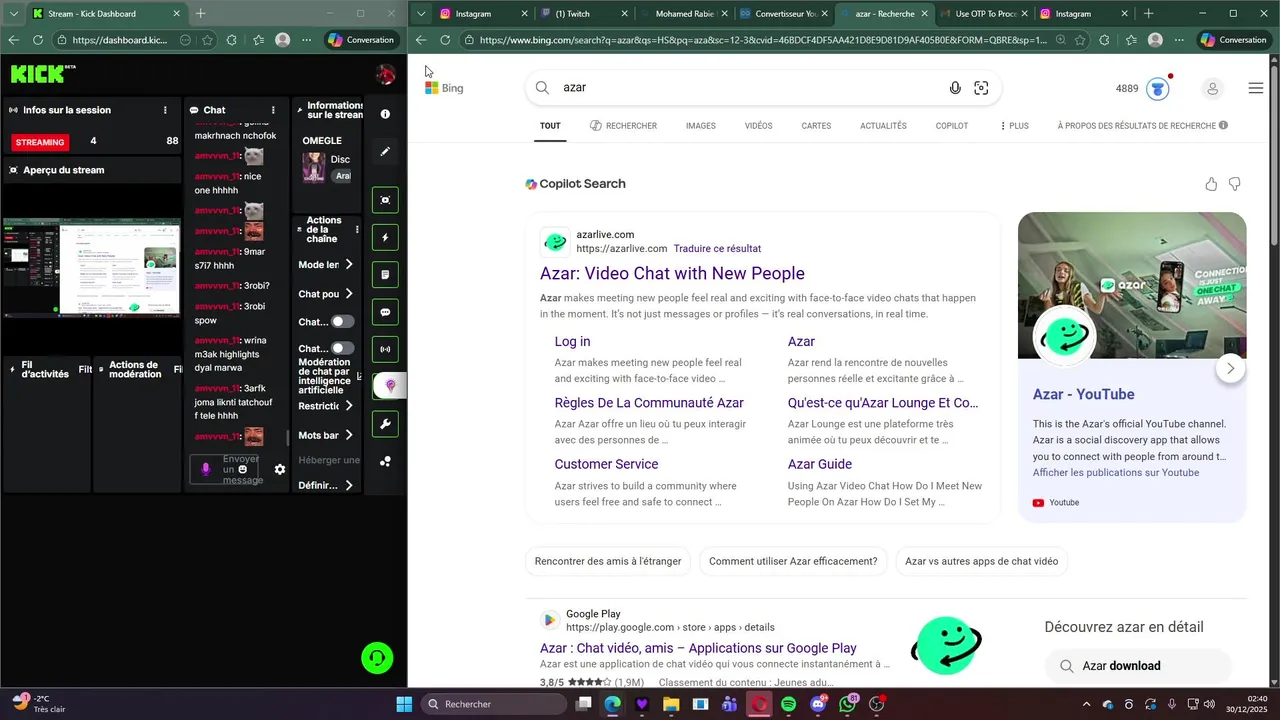The image size is (1280, 720).
Task: Click the green headset support button
Action: [377, 658]
